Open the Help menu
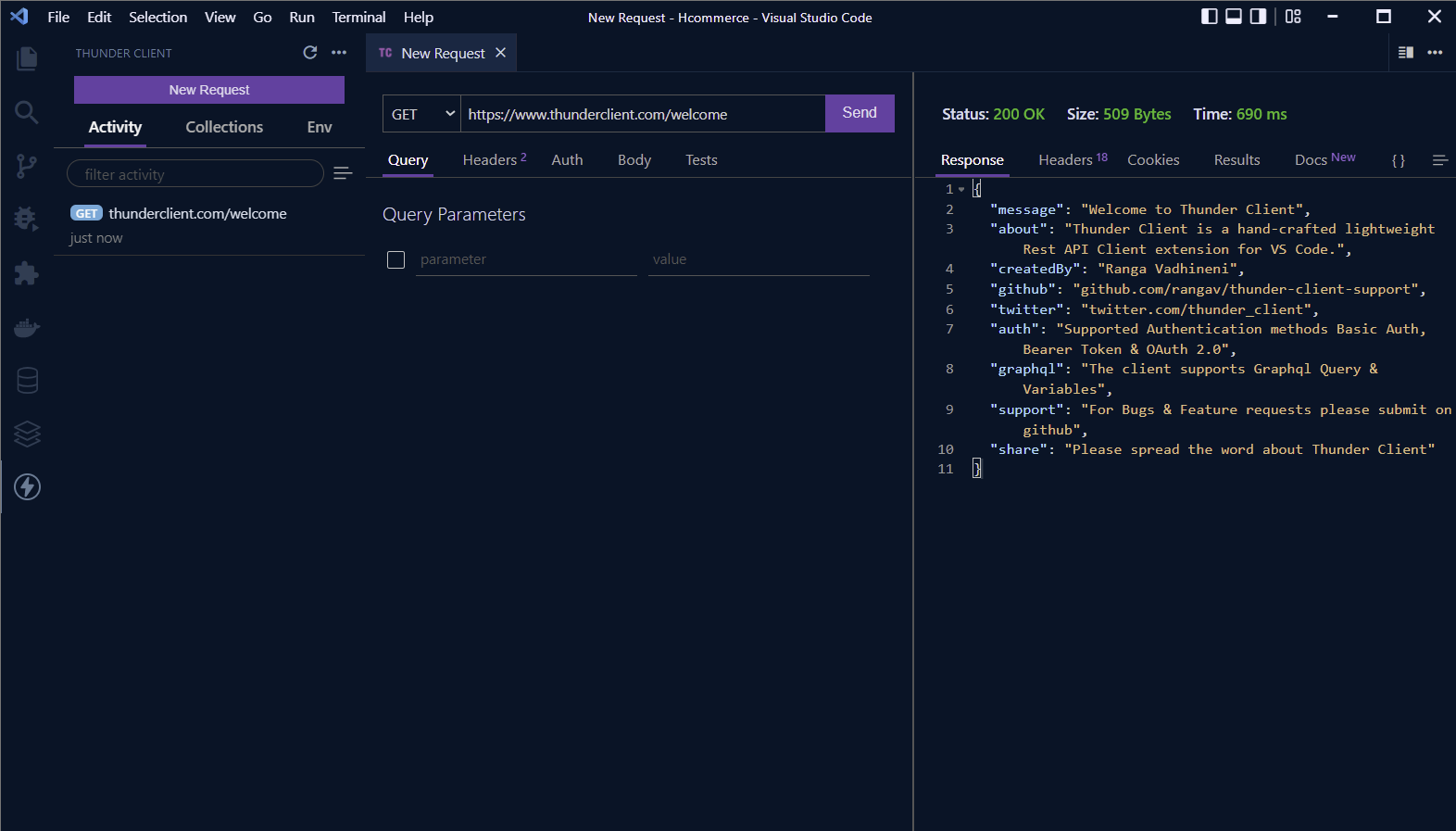This screenshot has width=1456, height=831. pos(419,17)
